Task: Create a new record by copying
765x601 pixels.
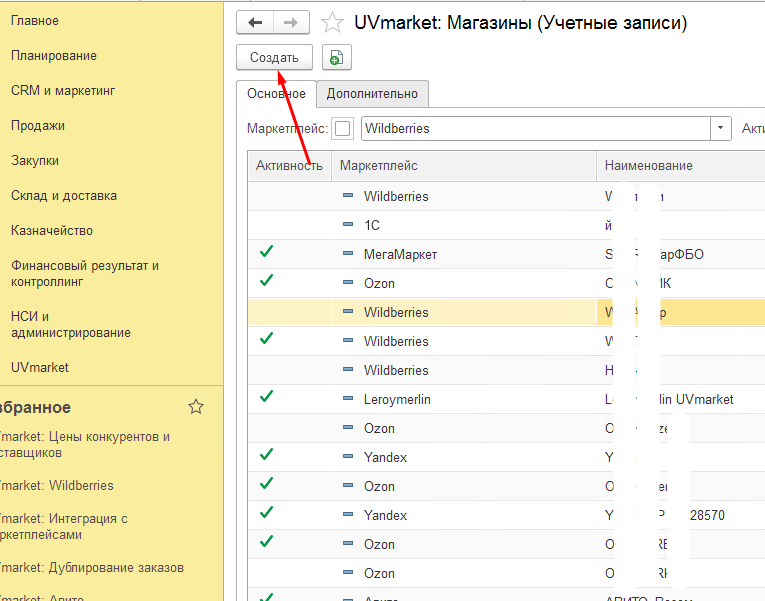Action: pyautogui.click(x=337, y=58)
